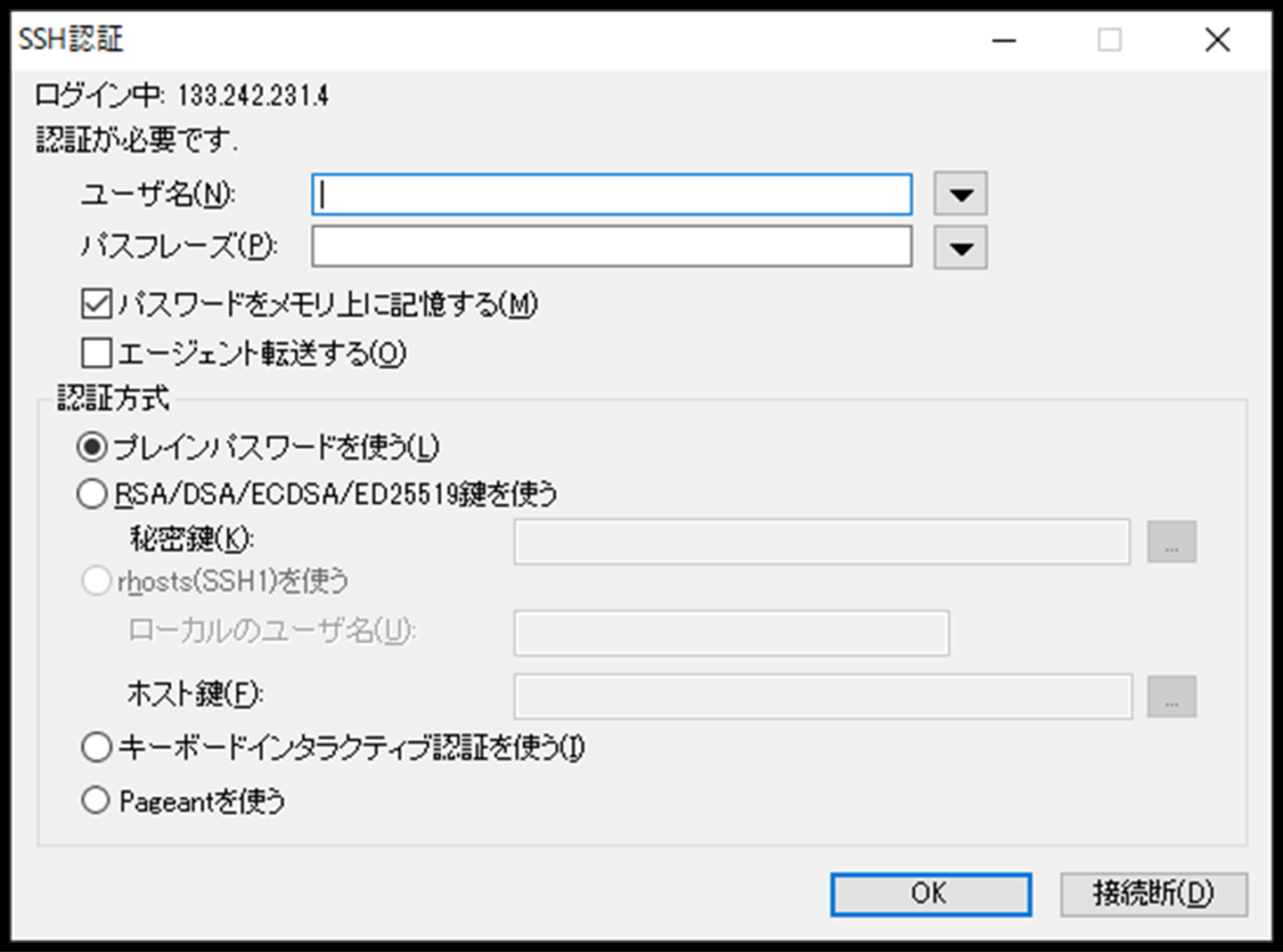Click the 接続断 (disconnect) button
The image size is (1283, 952).
tap(1153, 893)
